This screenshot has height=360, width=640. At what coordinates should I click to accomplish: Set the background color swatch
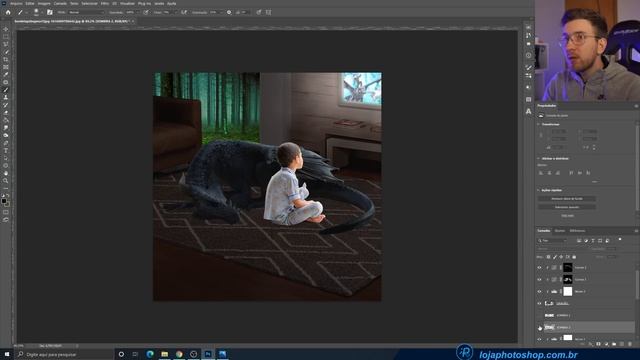point(7,204)
